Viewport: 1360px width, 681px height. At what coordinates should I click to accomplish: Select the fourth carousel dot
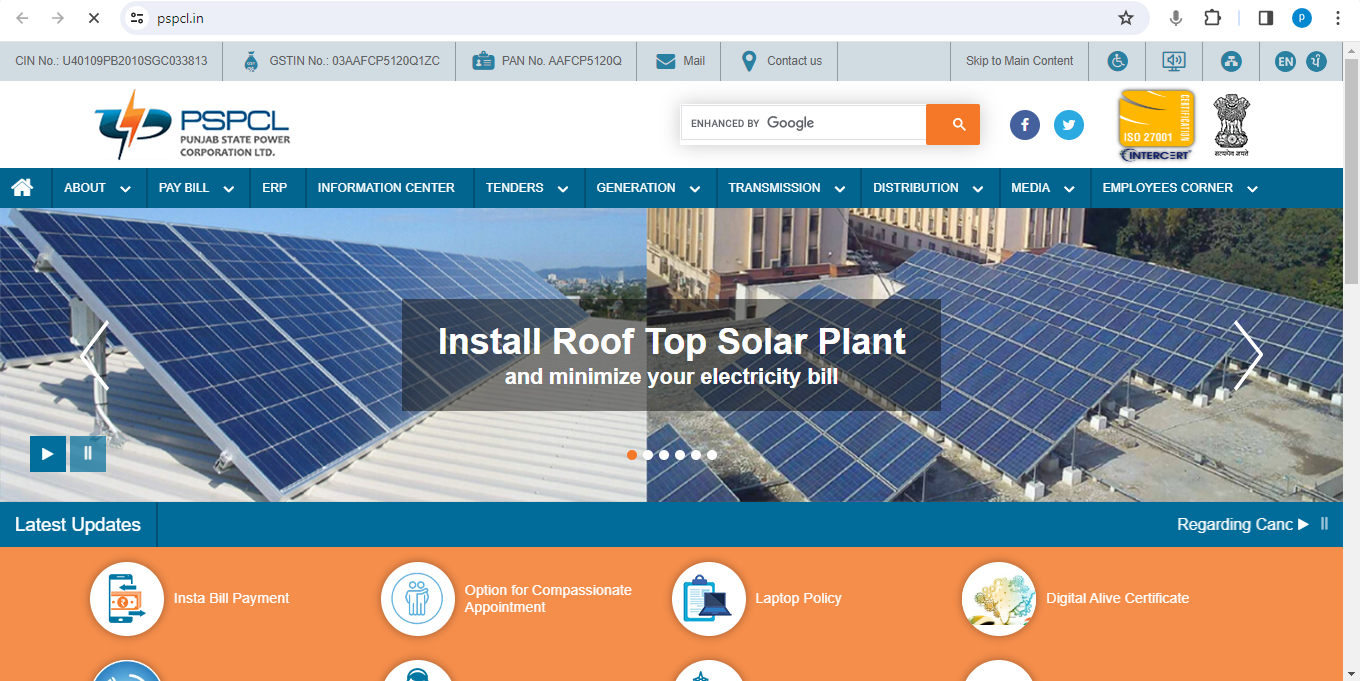click(x=680, y=454)
